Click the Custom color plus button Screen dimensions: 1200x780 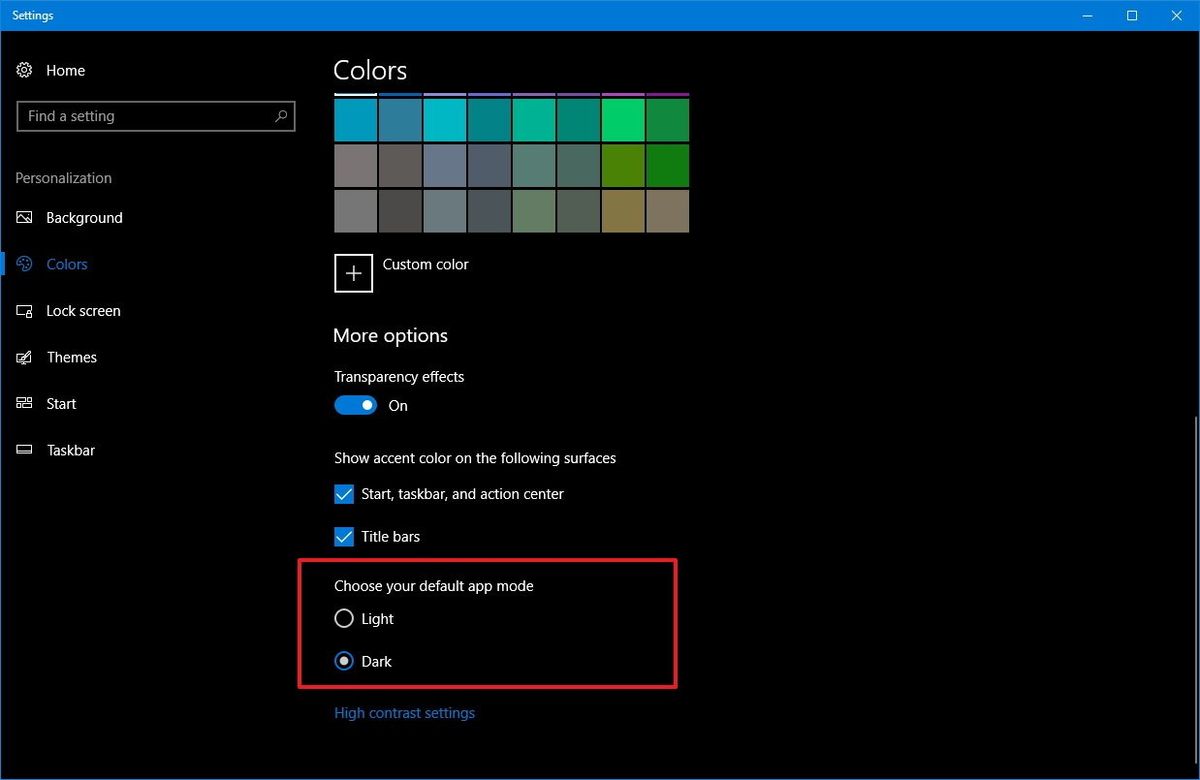353,273
